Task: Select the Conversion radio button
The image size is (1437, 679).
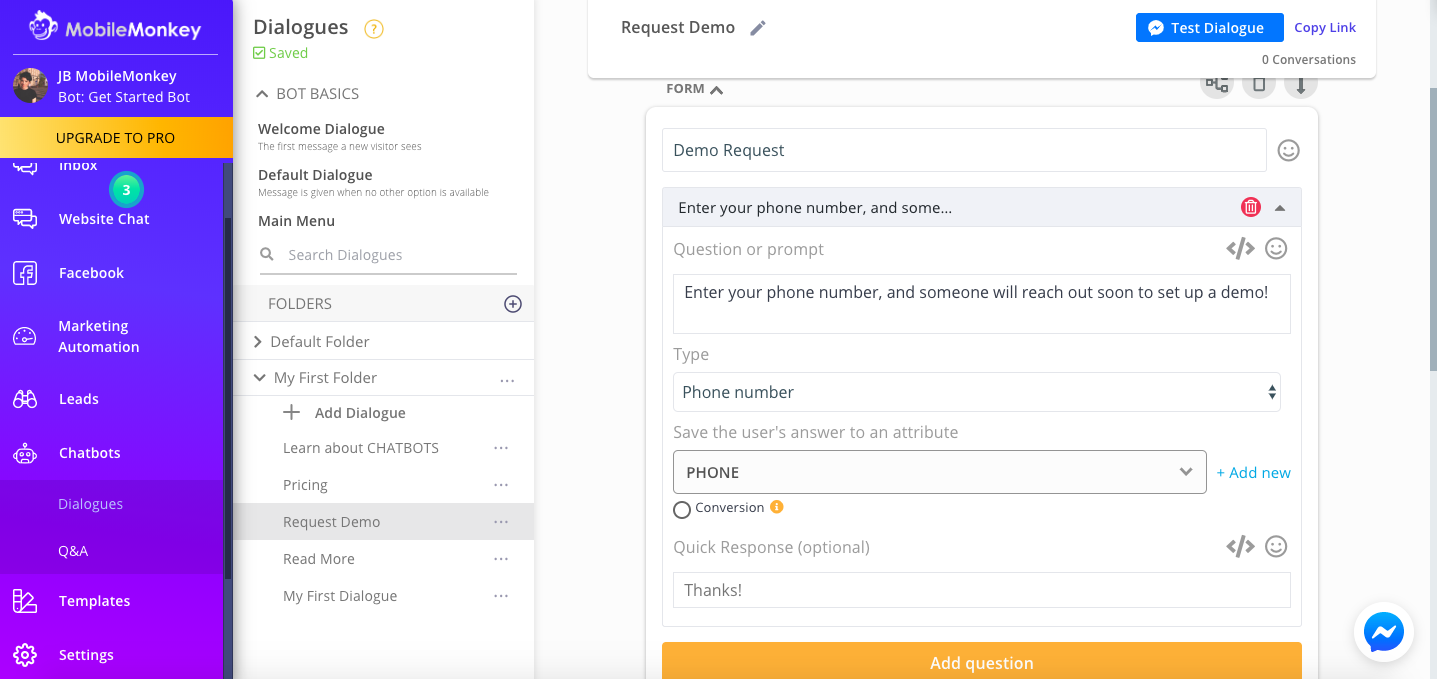Action: point(682,509)
